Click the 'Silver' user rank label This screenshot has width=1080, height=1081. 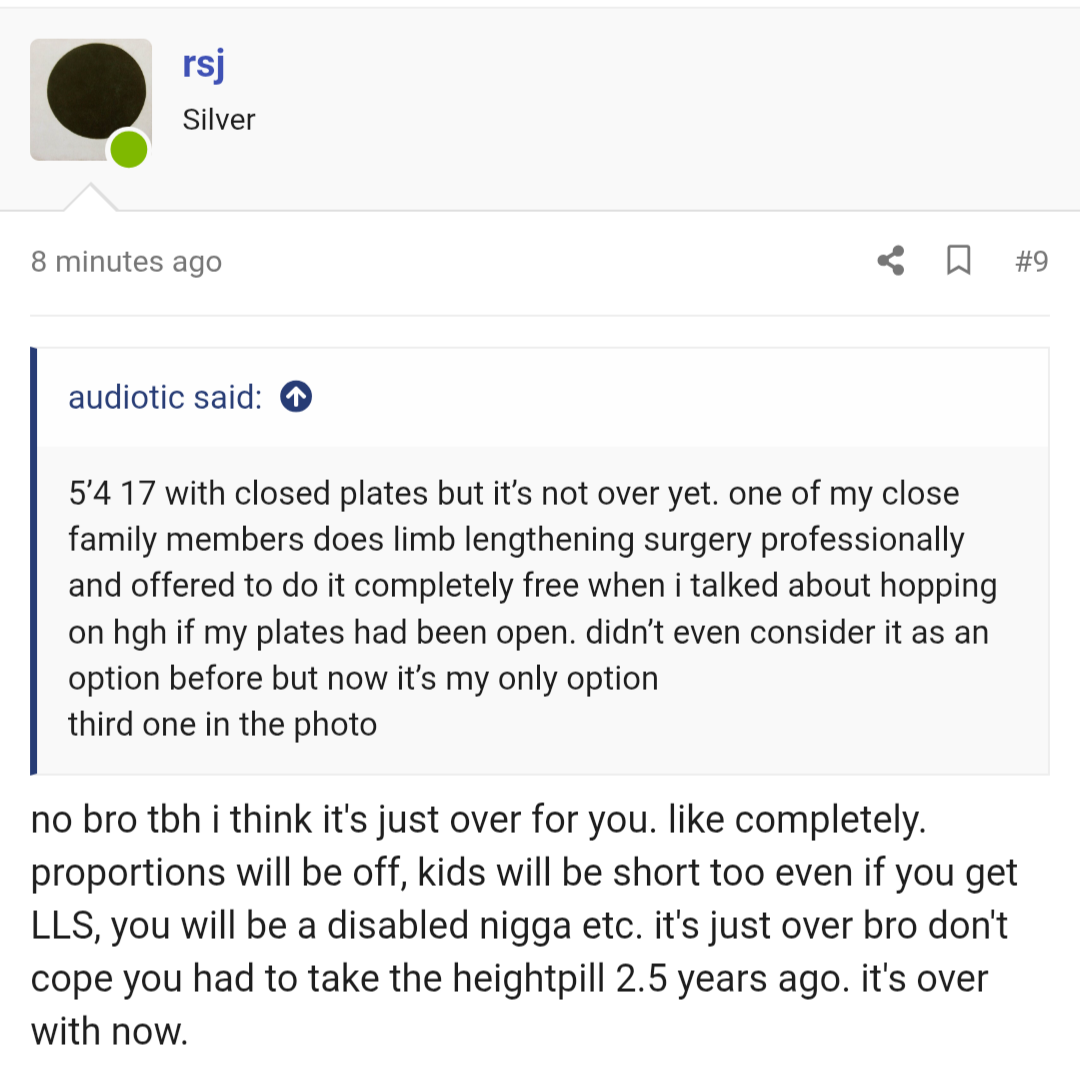[x=218, y=120]
